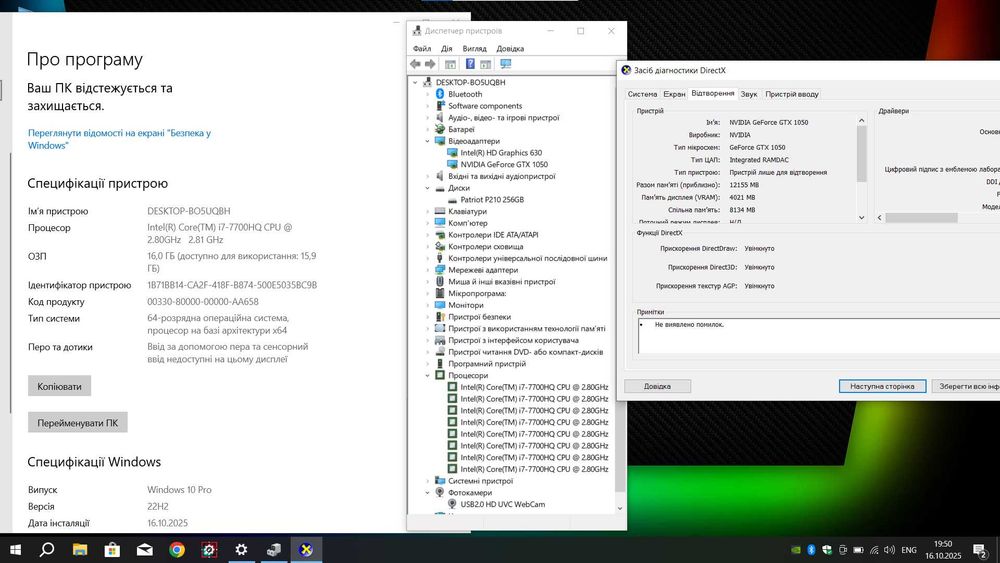1000x563 pixels.
Task: Open taskbar Search magnifier
Action: point(47,549)
